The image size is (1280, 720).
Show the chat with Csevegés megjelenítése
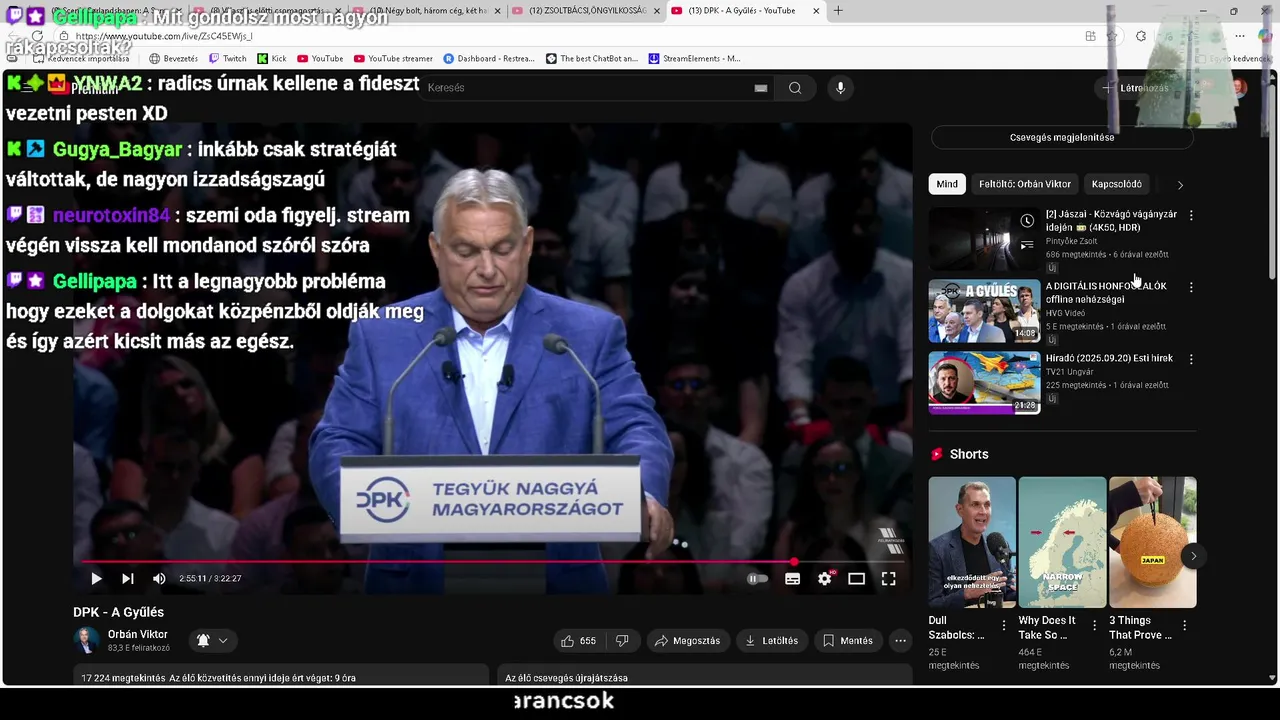click(1062, 138)
